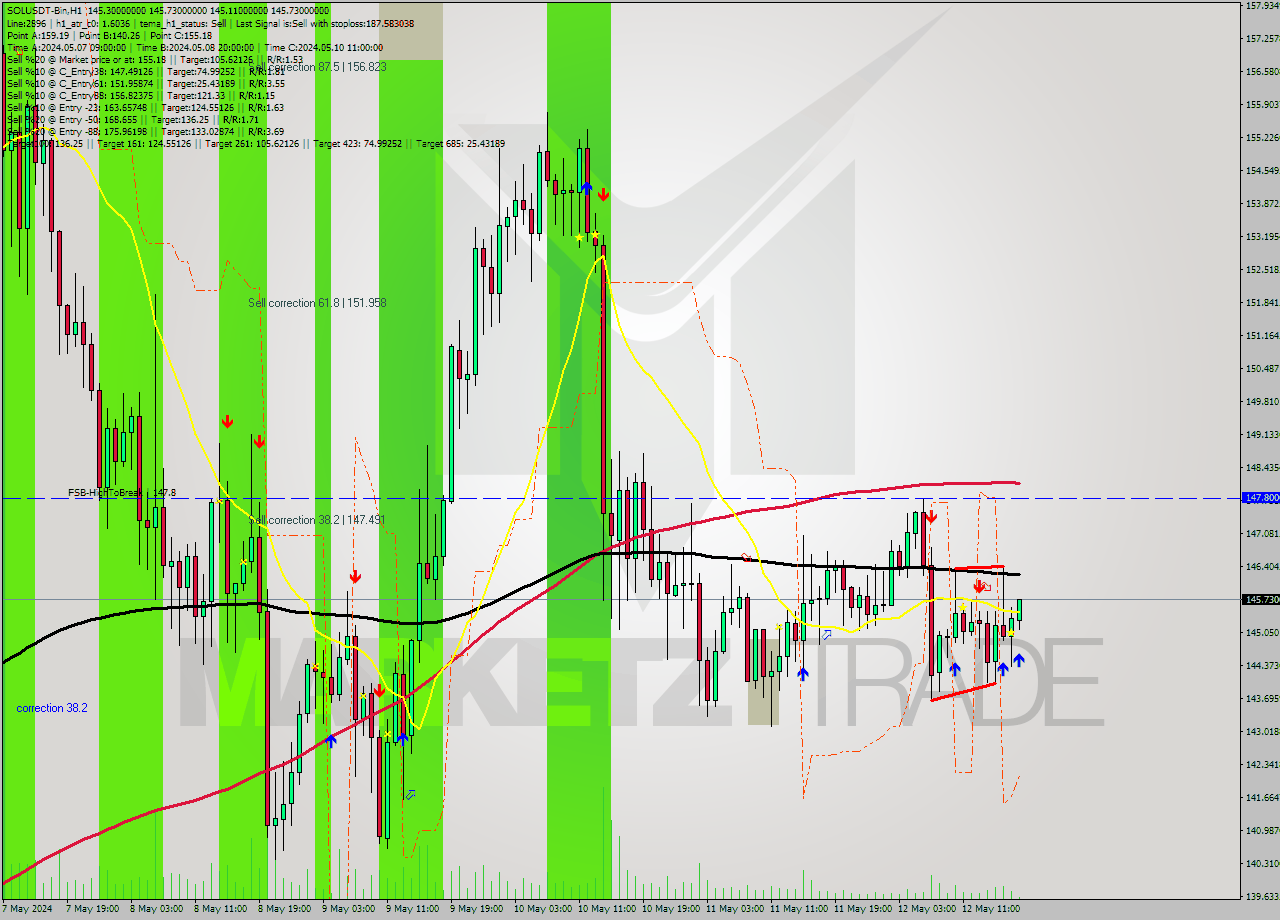Click the 155.226 price axis label
Image resolution: width=1280 pixels, height=920 pixels.
click(1263, 137)
